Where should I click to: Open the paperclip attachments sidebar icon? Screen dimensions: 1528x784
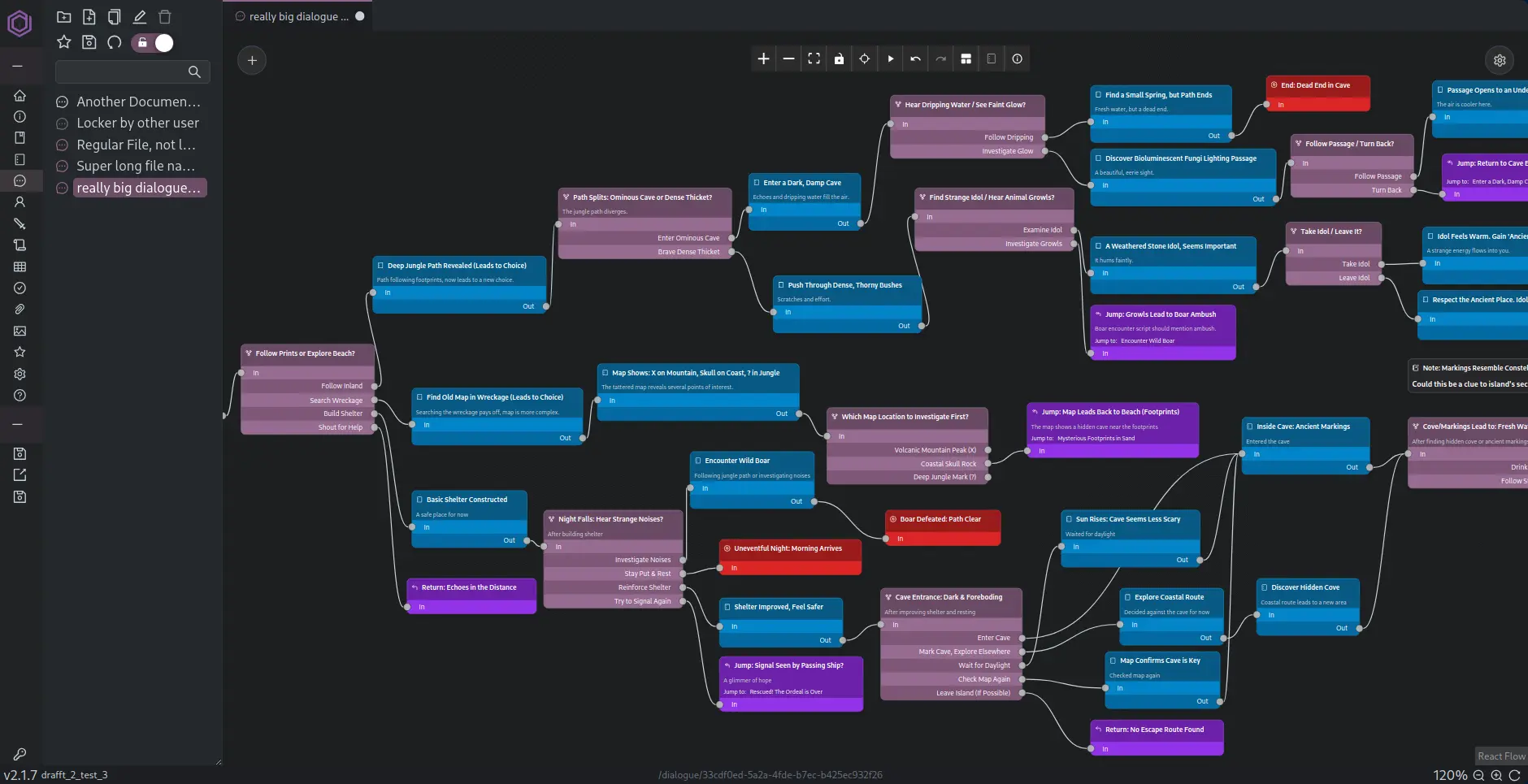[x=20, y=310]
